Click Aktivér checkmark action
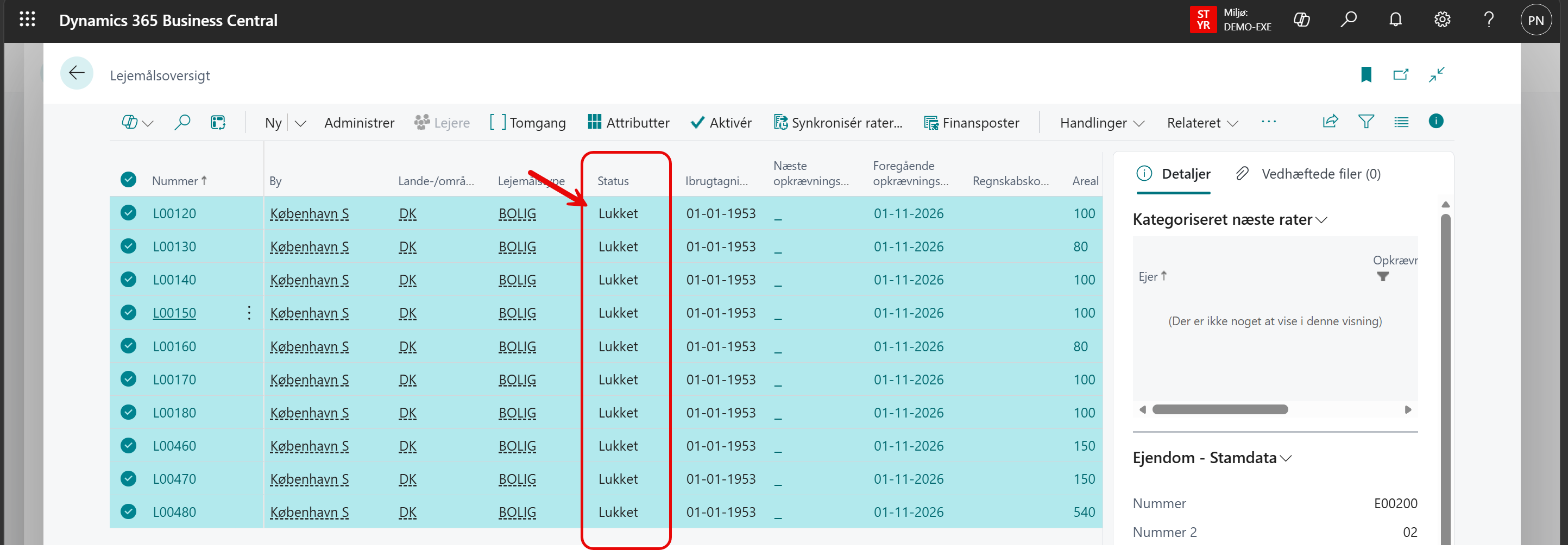1568x550 pixels. click(721, 122)
